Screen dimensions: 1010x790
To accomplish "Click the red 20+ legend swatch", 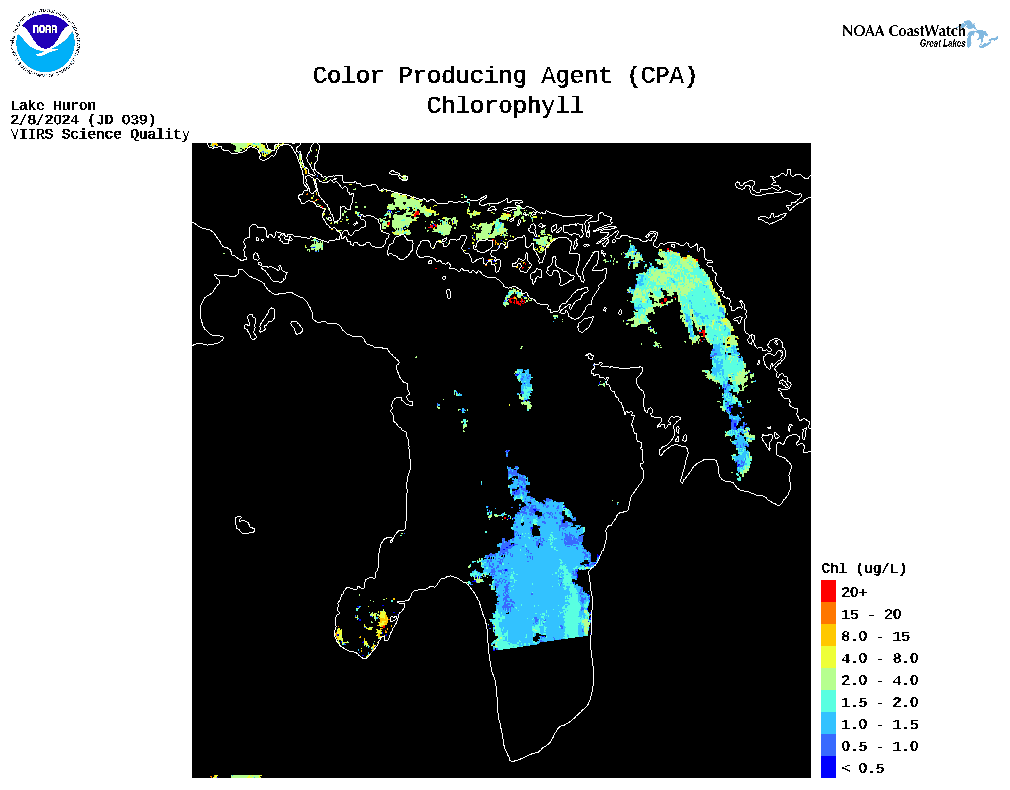I will pyautogui.click(x=828, y=592).
